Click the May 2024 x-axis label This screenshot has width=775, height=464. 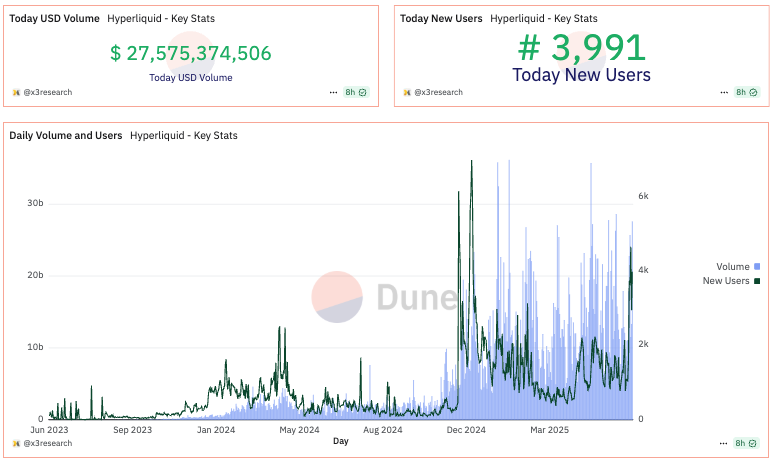[300, 430]
